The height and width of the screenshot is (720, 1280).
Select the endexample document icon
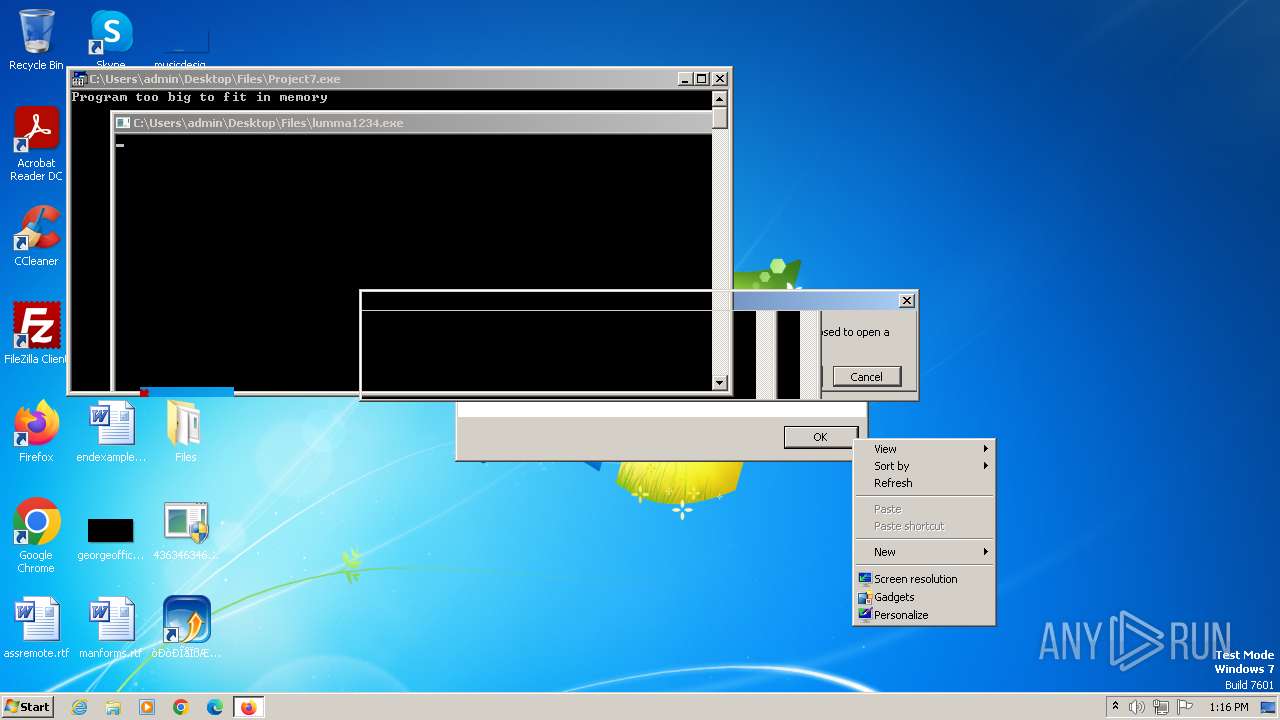click(111, 431)
